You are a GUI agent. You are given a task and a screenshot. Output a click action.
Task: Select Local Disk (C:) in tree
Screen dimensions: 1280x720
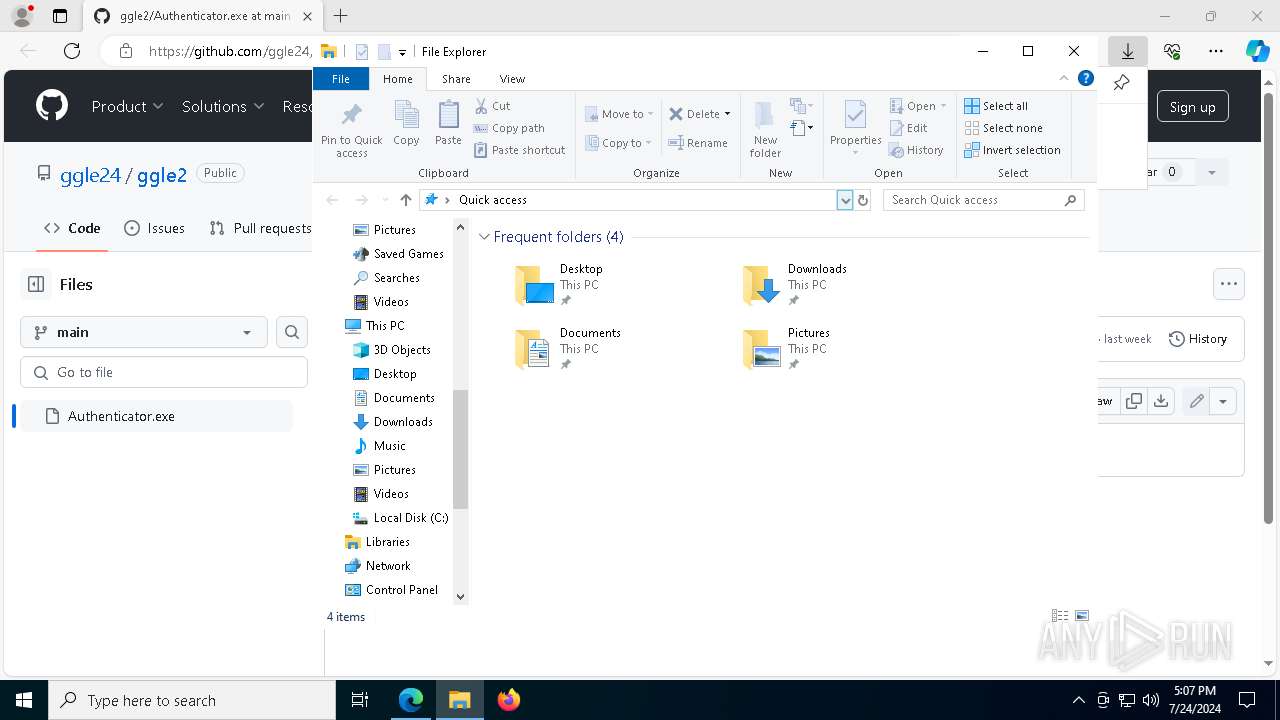[x=400, y=518]
